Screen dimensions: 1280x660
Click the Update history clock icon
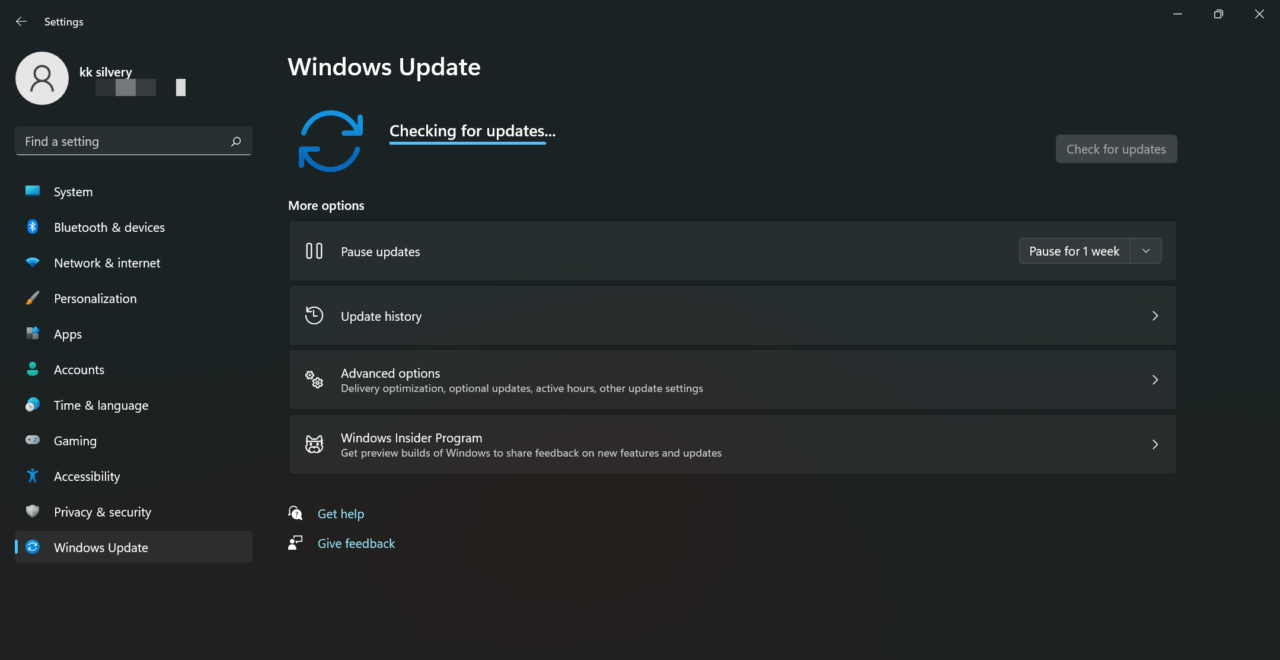pyautogui.click(x=314, y=315)
